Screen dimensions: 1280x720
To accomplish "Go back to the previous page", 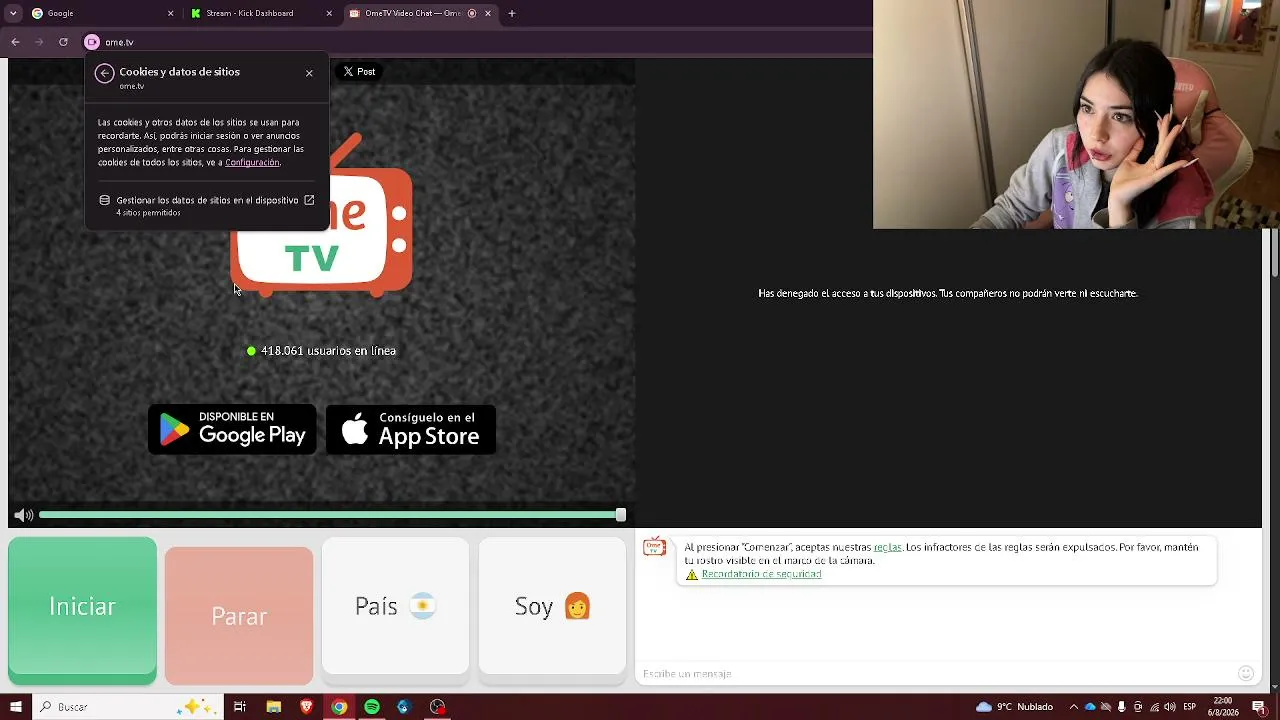I will click(x=15, y=42).
